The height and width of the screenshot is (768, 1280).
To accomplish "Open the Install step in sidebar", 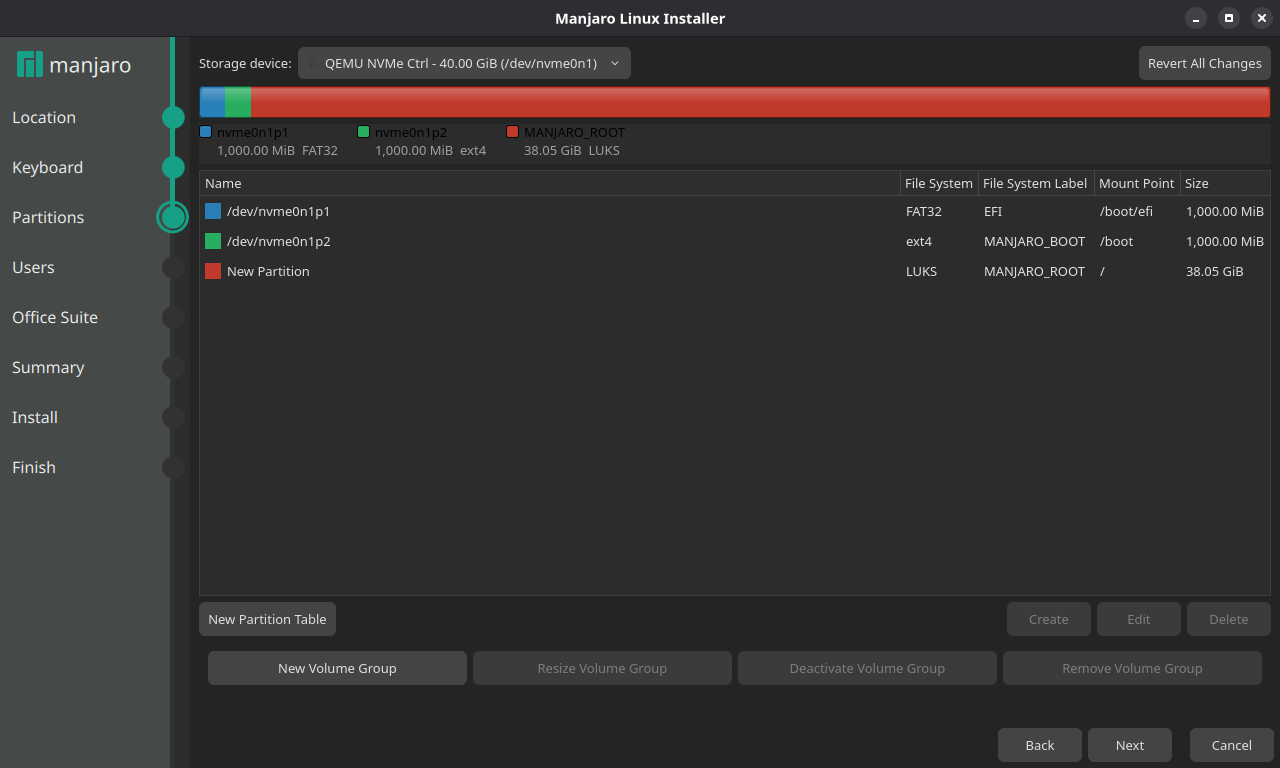I will click(35, 417).
